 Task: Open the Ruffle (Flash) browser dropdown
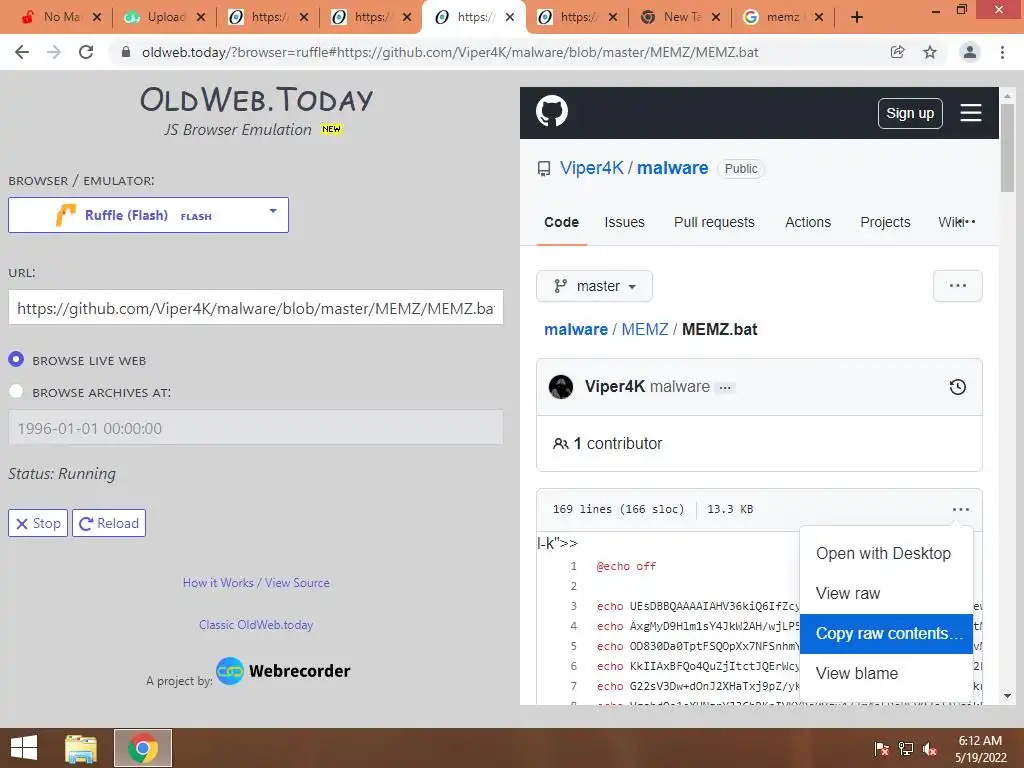[148, 215]
